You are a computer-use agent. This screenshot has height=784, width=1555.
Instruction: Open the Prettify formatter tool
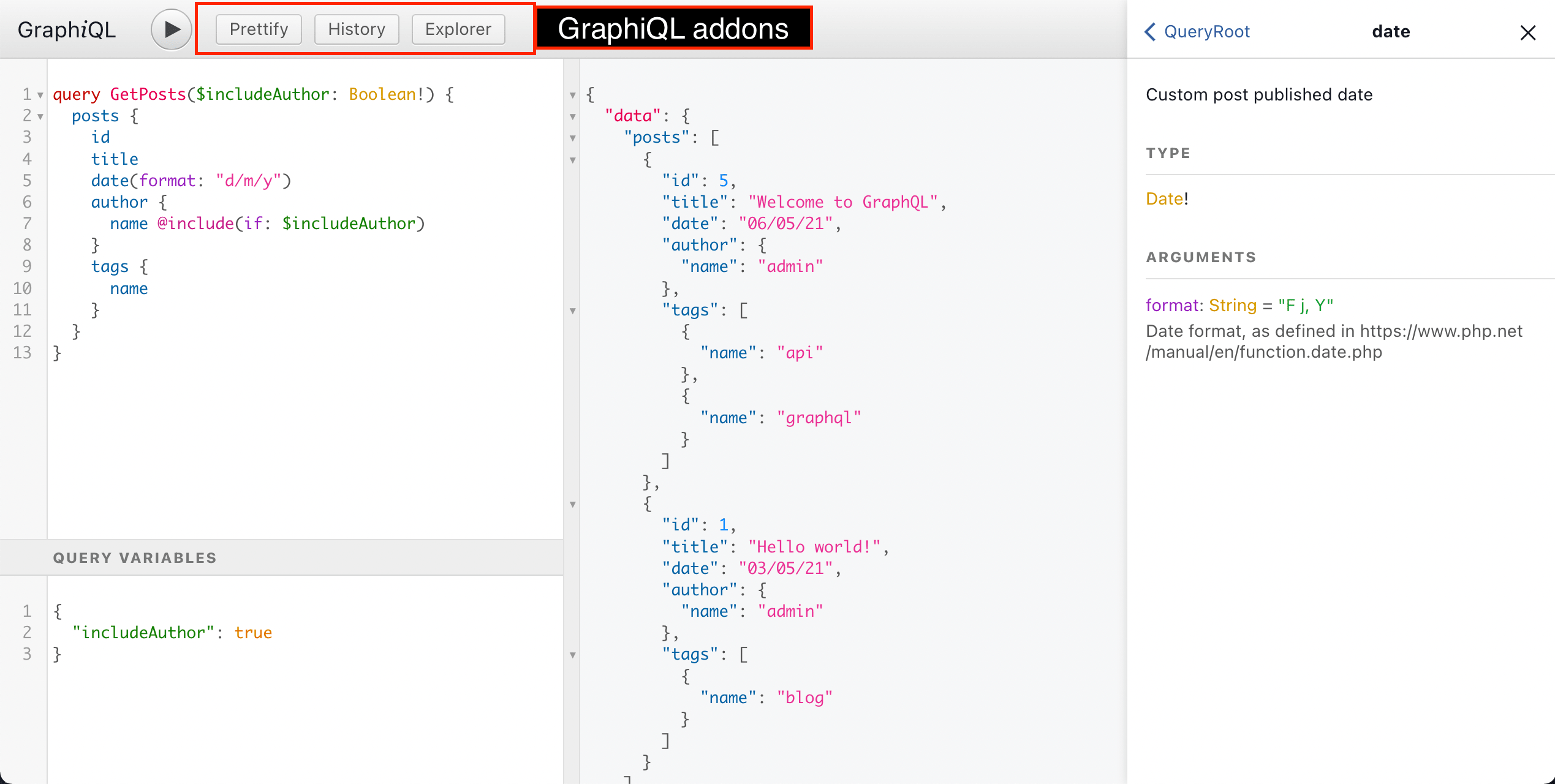pos(257,29)
